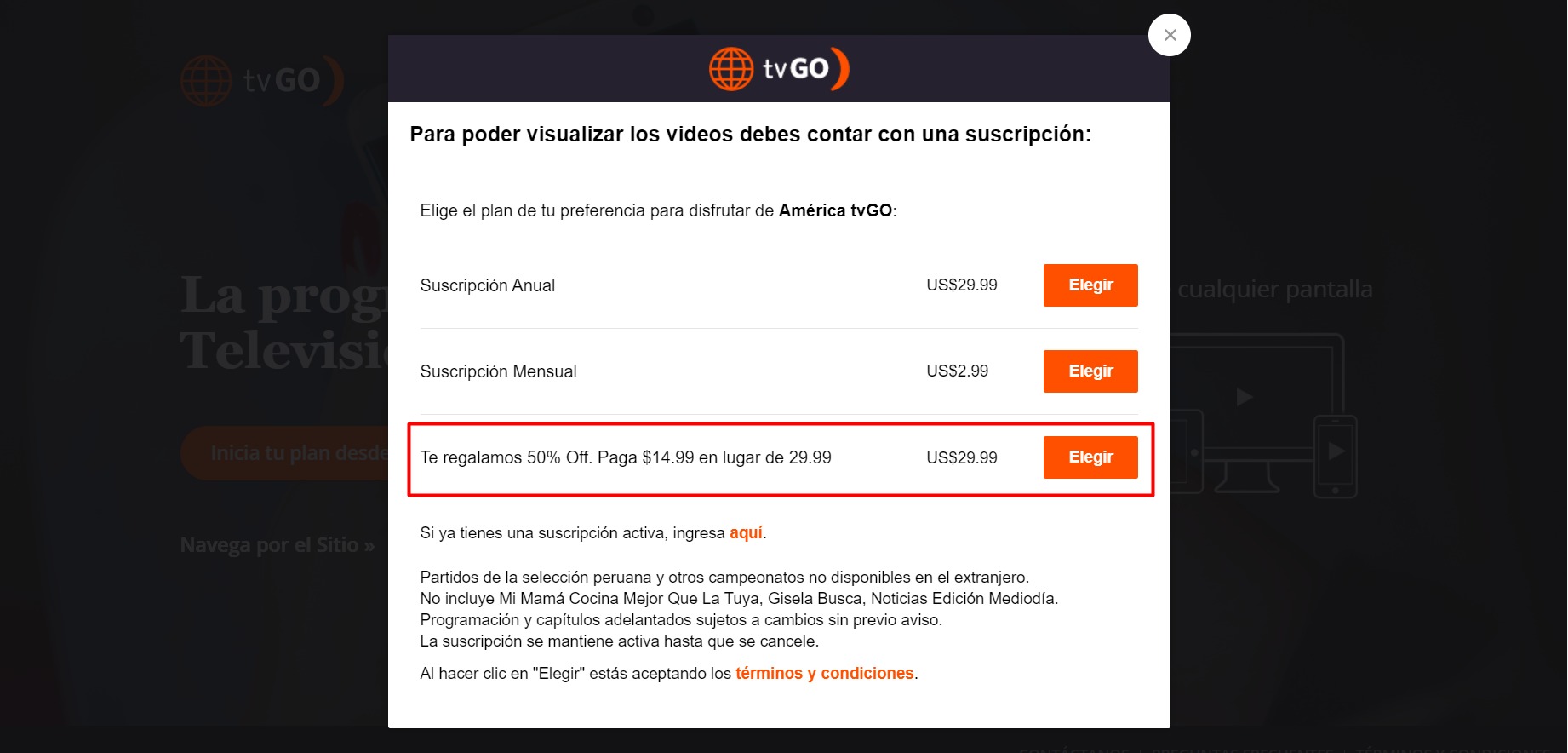The width and height of the screenshot is (1568, 753).
Task: Click the 'Inicia tu plan desde' button
Action: coord(285,453)
